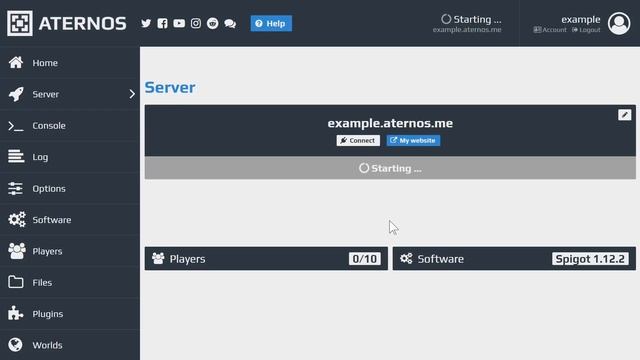
Task: Click the header Starting status text
Action: pyautogui.click(x=471, y=19)
